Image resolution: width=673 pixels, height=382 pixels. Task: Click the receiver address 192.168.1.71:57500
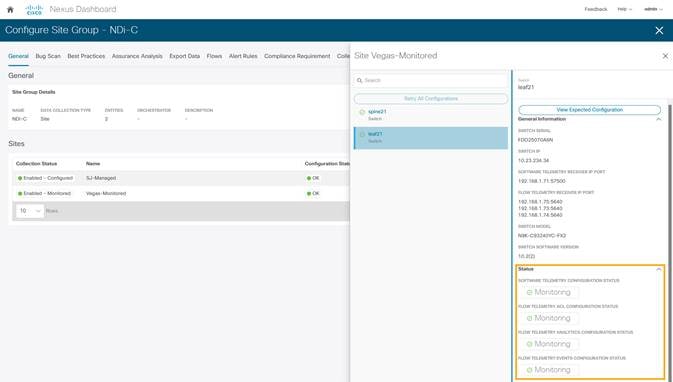pos(542,181)
